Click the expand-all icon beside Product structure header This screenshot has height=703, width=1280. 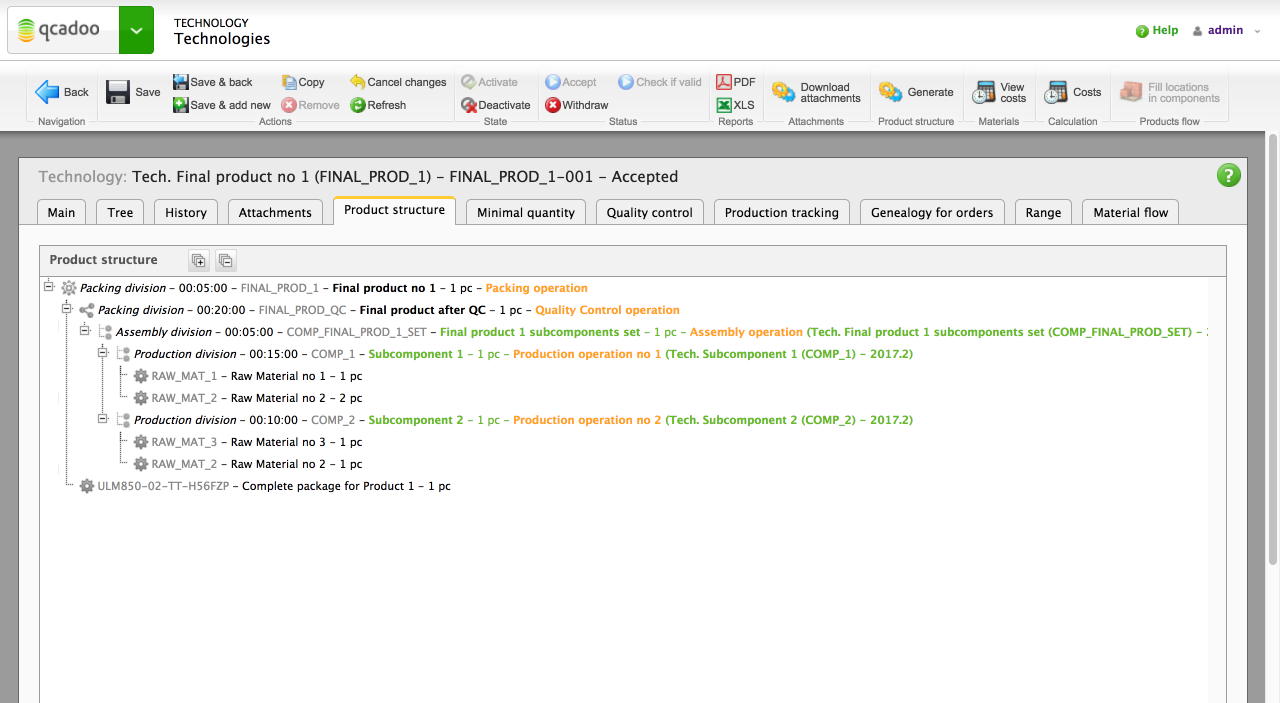(x=198, y=260)
